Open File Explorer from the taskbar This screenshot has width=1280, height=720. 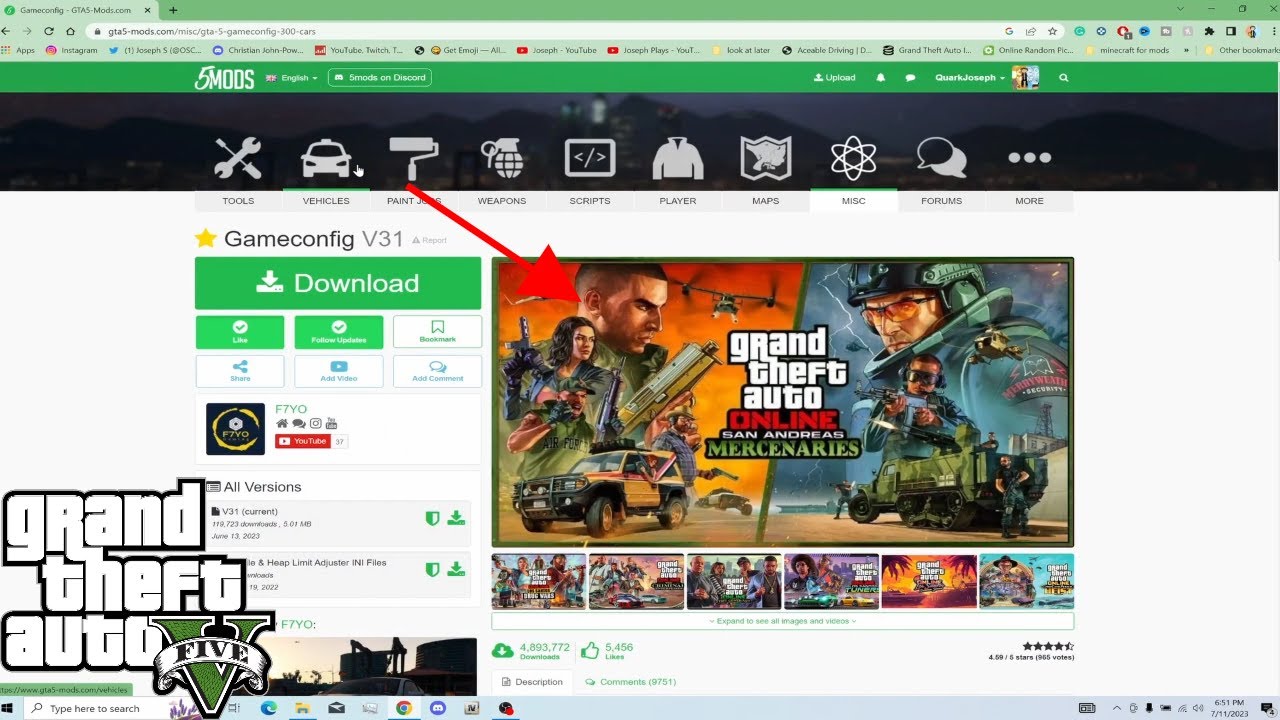303,708
